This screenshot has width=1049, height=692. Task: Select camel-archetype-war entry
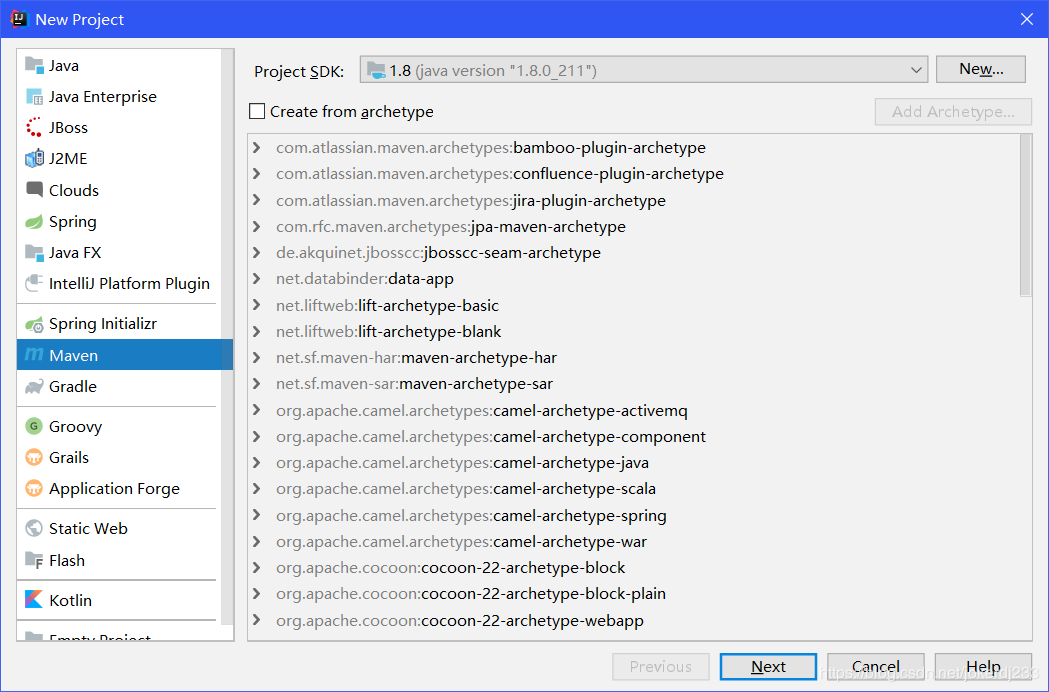[461, 541]
